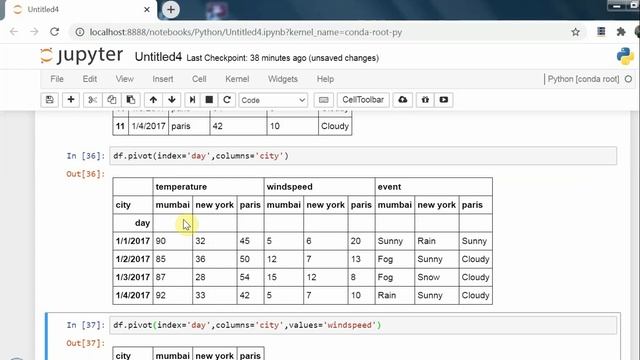
Task: Click the Out[36] output prompt
Action: [85, 174]
